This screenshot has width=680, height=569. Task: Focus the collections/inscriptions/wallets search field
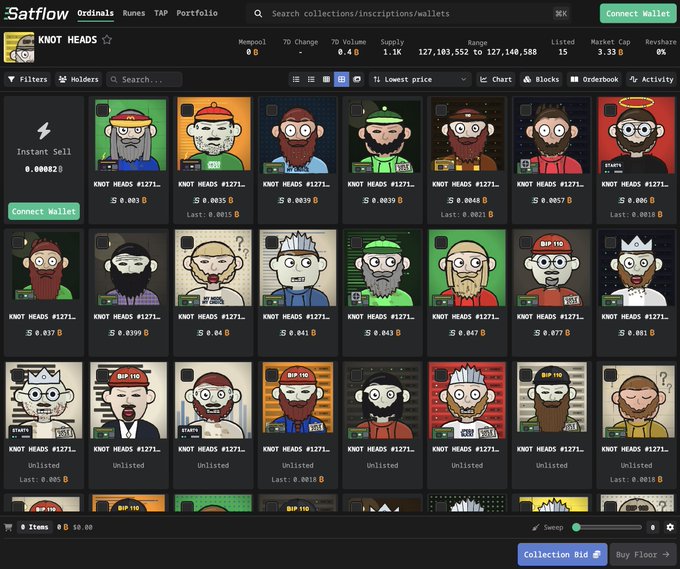[409, 13]
